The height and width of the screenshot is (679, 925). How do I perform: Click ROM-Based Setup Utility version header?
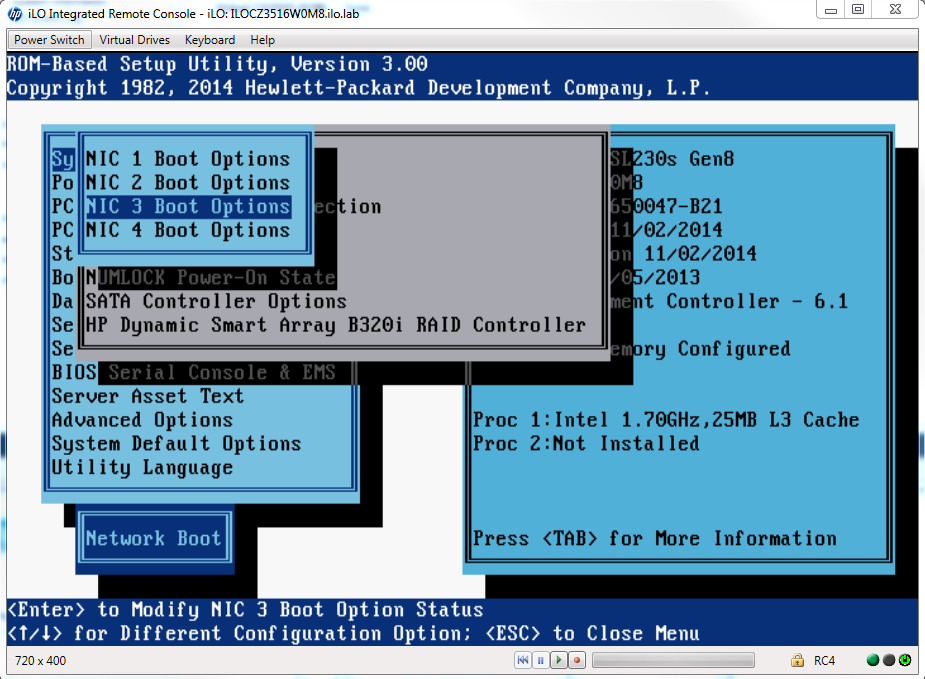coord(217,64)
